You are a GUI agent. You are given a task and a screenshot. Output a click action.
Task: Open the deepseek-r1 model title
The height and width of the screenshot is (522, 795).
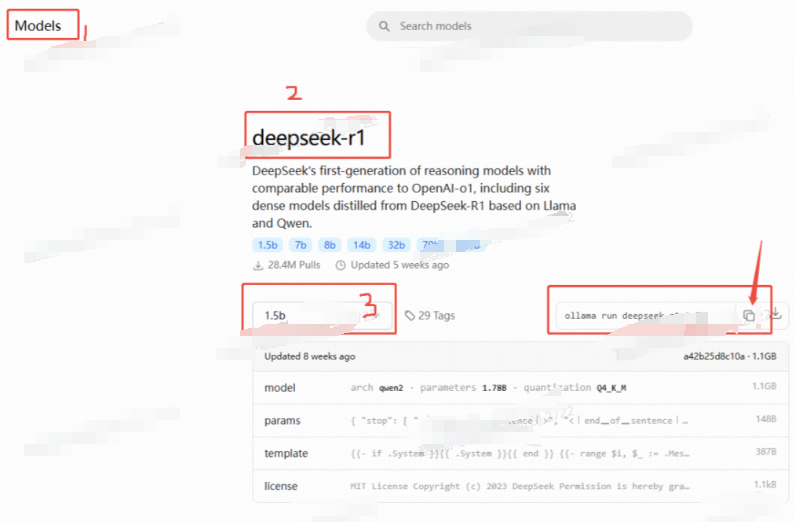tap(308, 137)
